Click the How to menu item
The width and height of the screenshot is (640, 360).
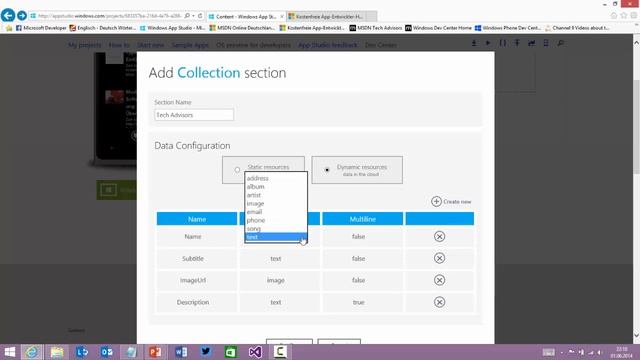point(119,45)
